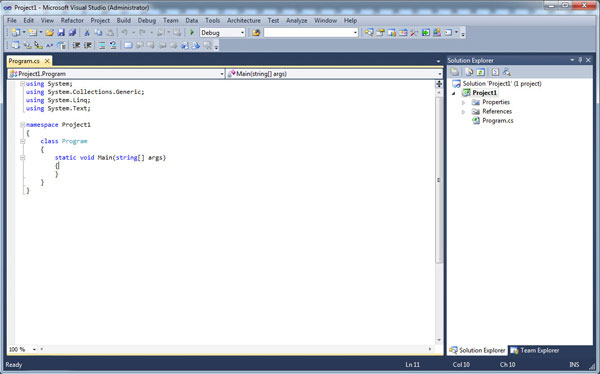Screen dimensions: 600x374
Task: Toggle a bookmark on the current line
Action: point(128,45)
